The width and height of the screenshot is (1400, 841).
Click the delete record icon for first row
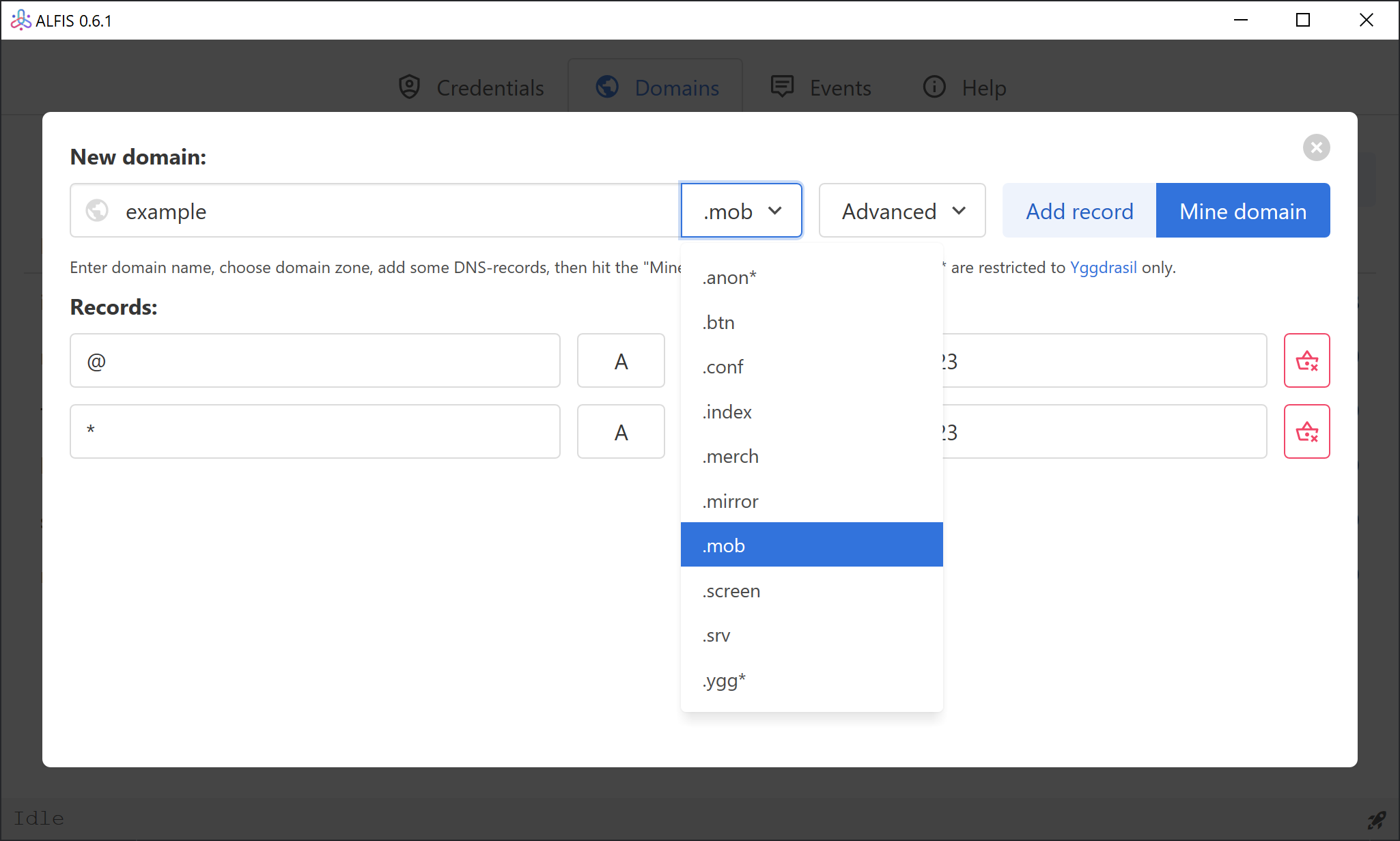pyautogui.click(x=1307, y=360)
